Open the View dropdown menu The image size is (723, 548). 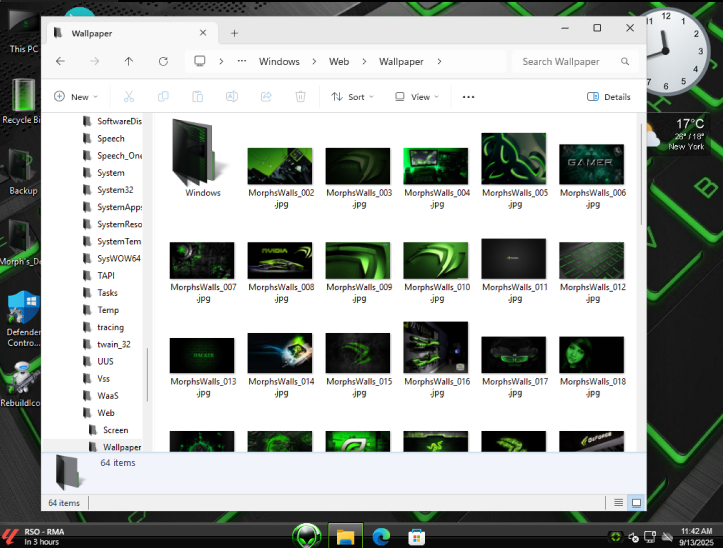click(416, 97)
